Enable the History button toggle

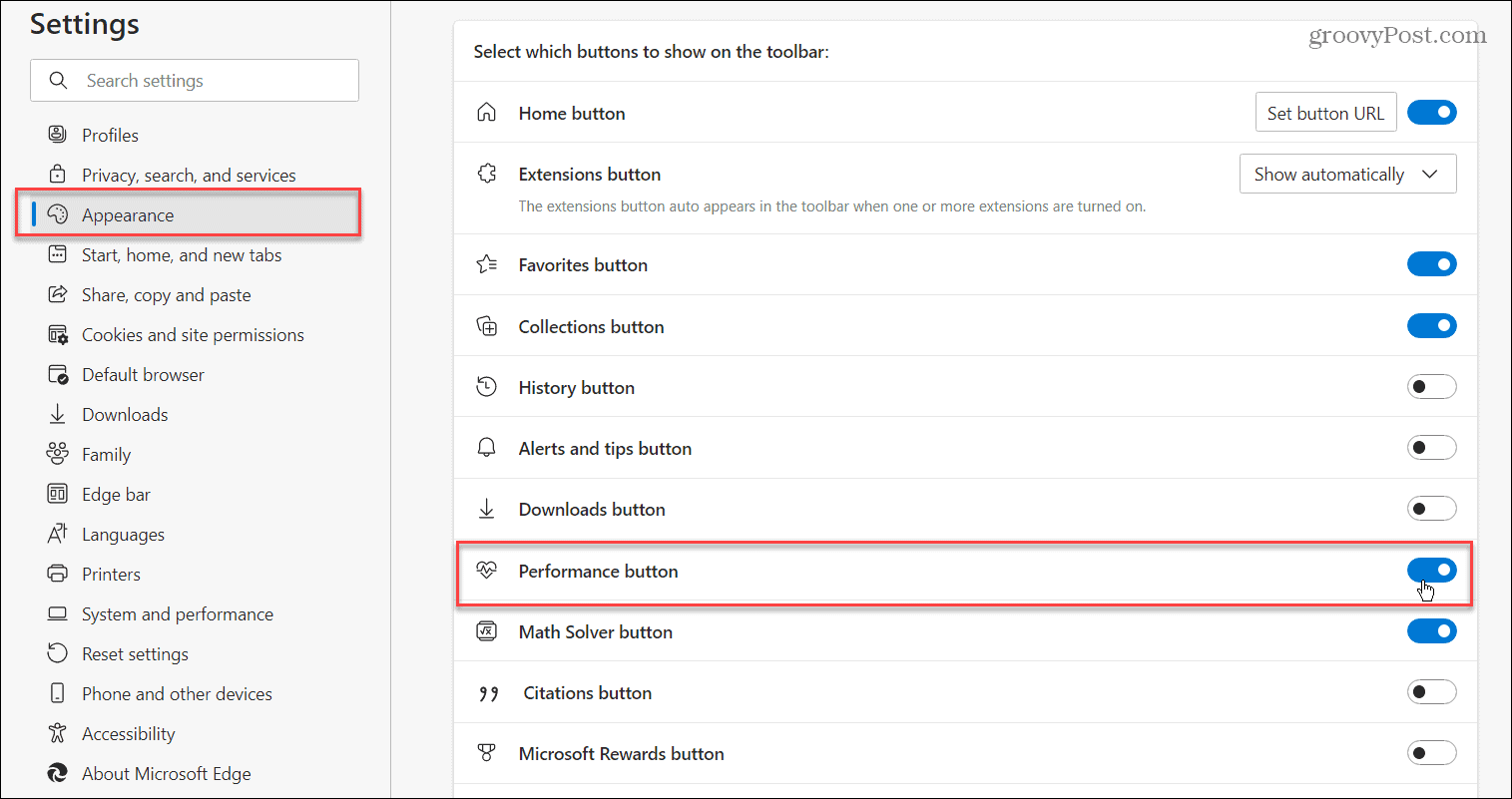click(1432, 386)
